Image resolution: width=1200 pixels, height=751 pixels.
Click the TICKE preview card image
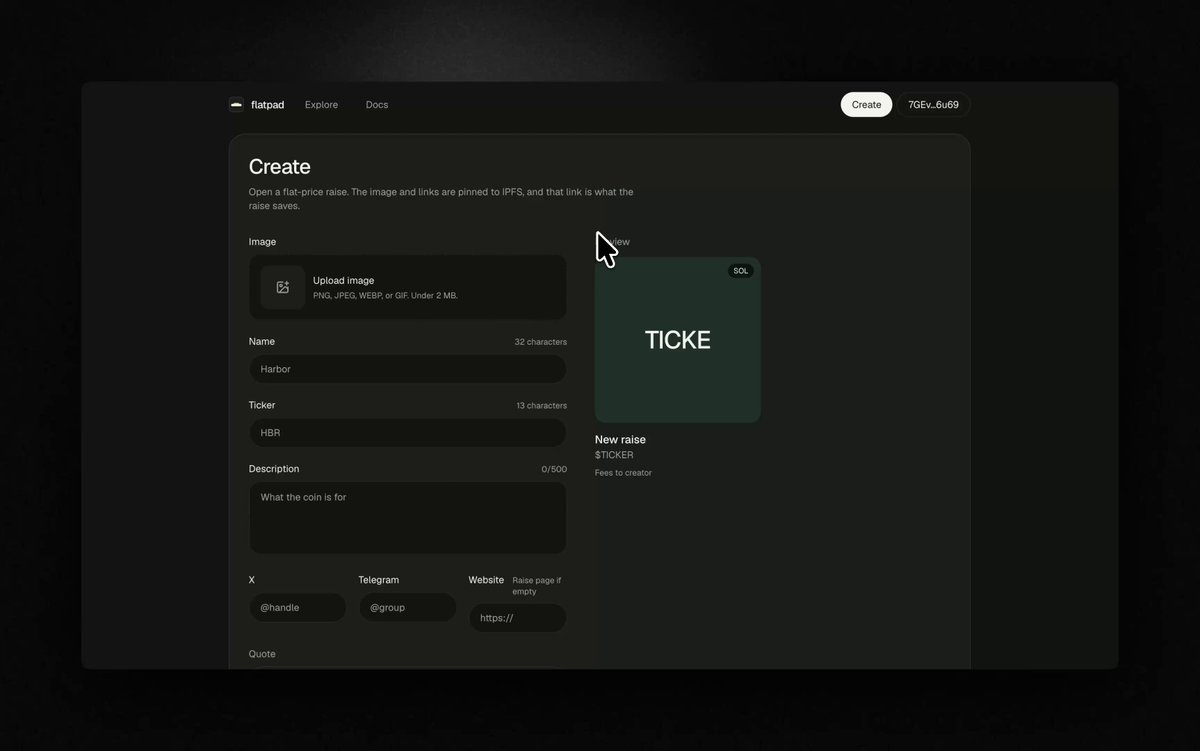point(678,340)
